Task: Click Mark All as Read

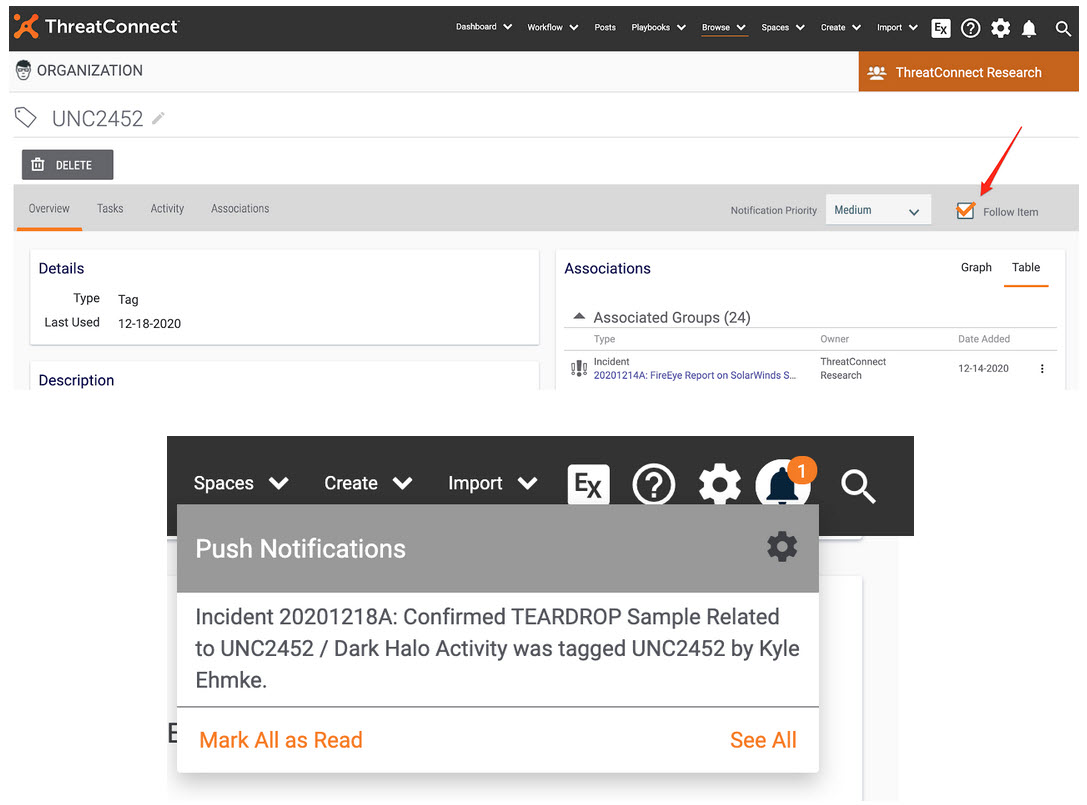Action: tap(281, 740)
